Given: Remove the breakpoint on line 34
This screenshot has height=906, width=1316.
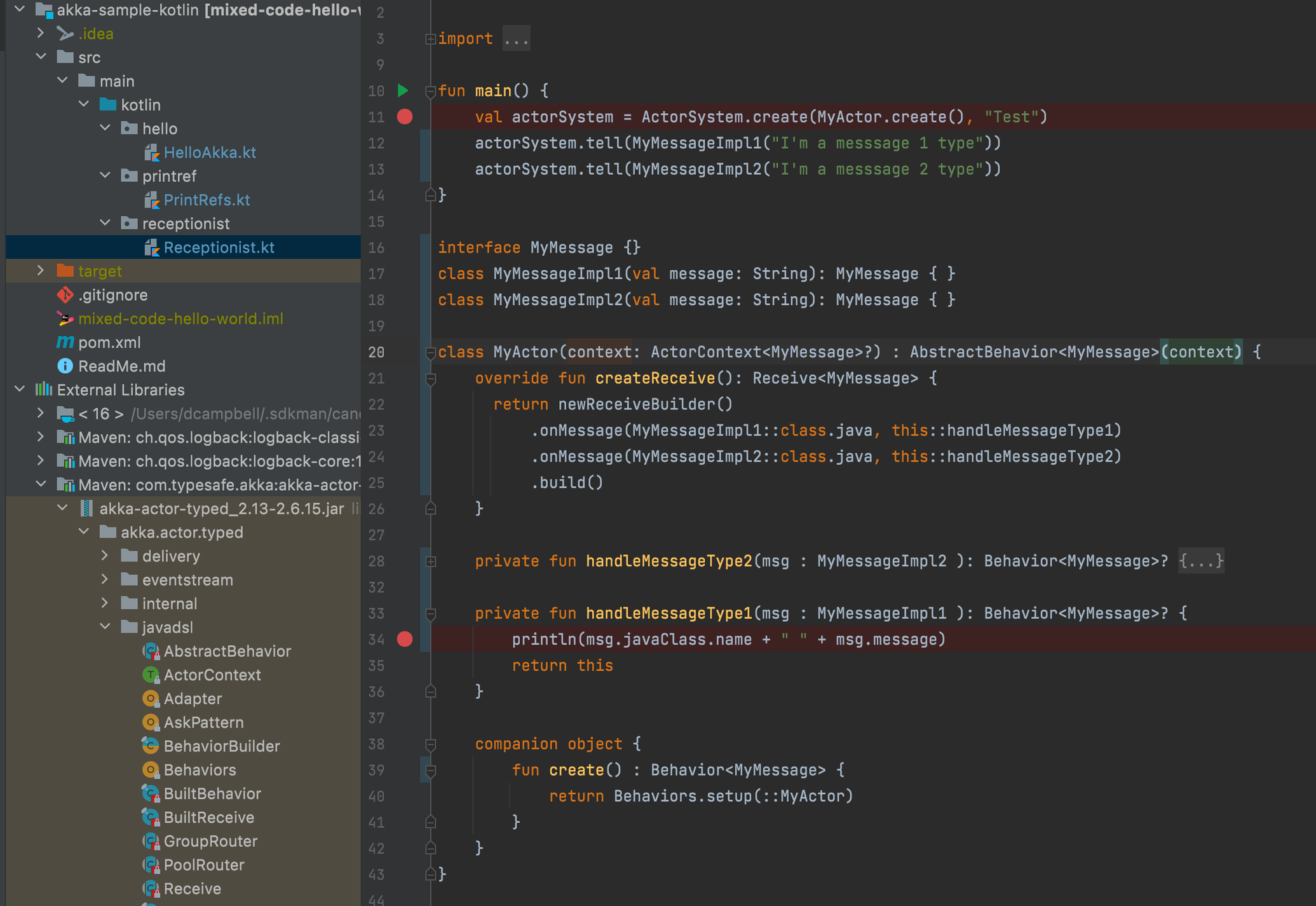Looking at the screenshot, I should (x=405, y=639).
